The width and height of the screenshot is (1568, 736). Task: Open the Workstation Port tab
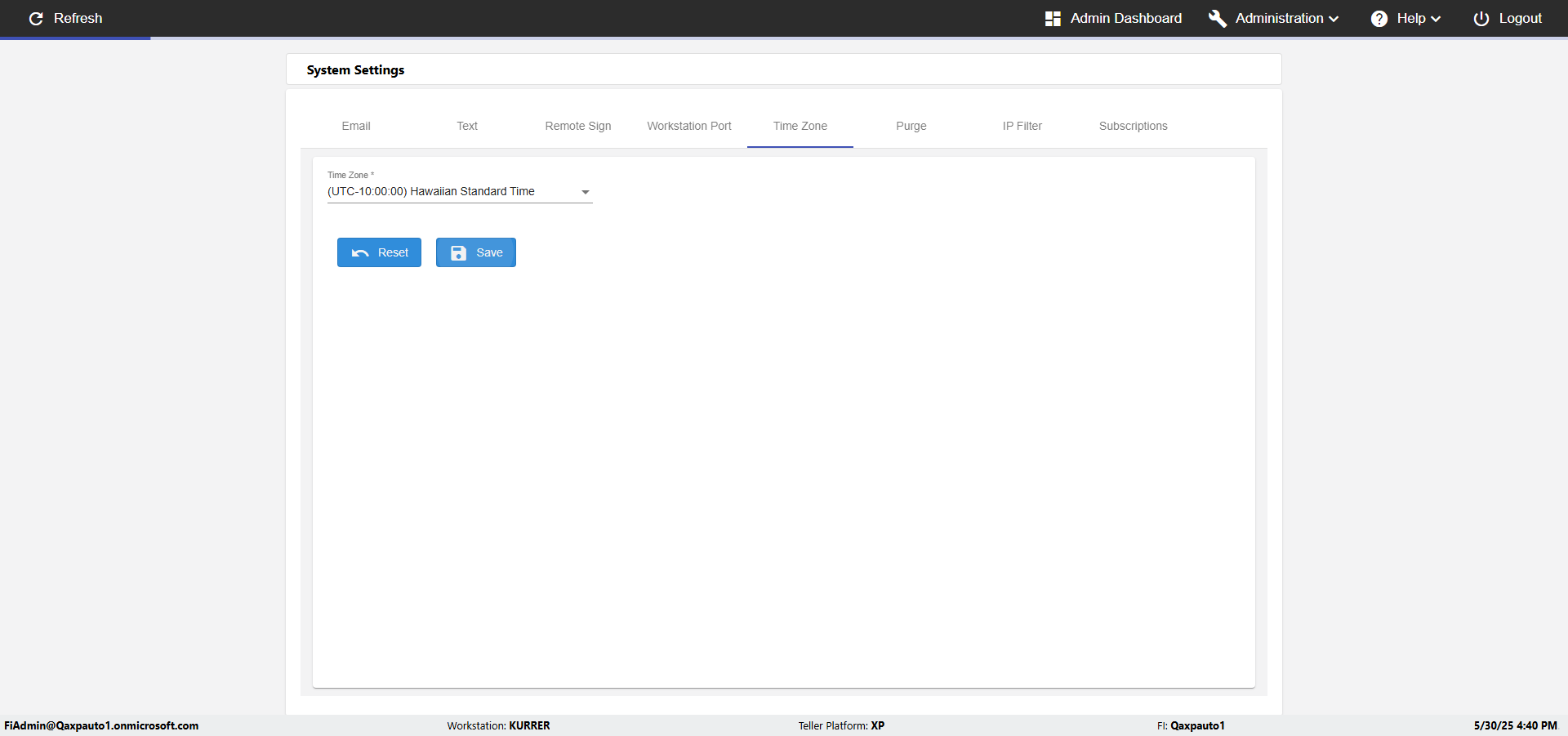pos(689,126)
